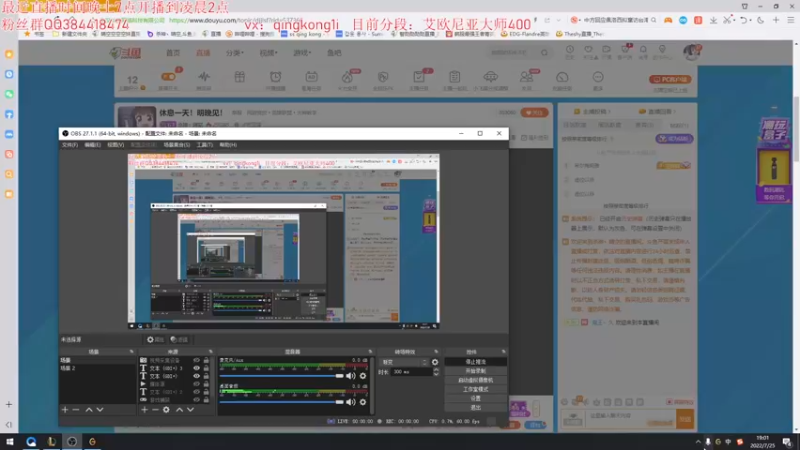The height and width of the screenshot is (450, 800).
Task: Hide the 视频采集设备 source
Action: [196, 360]
